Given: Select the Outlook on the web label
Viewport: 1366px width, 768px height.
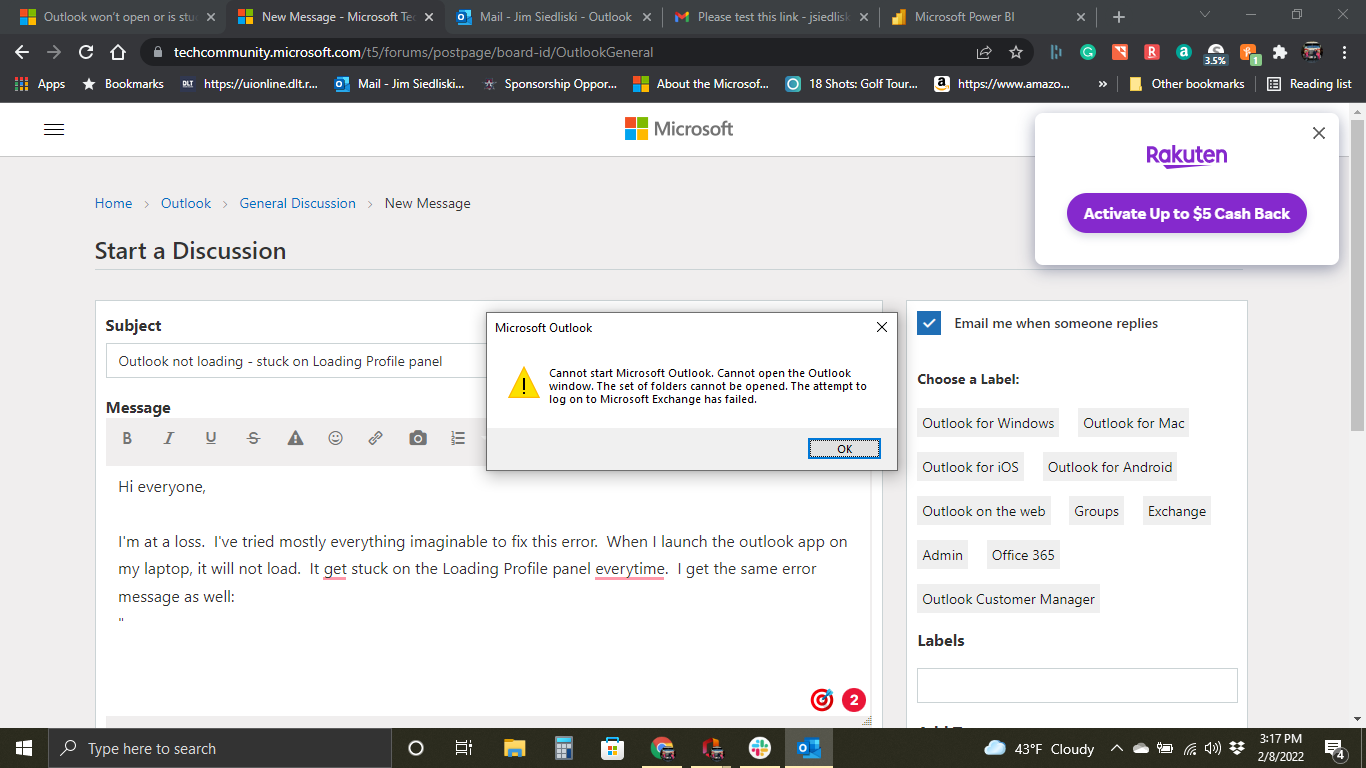Looking at the screenshot, I should point(984,511).
